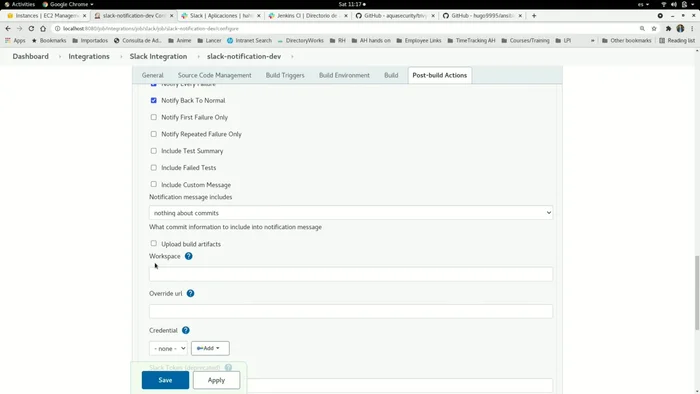Bookmark this page with star icon

[x=654, y=29]
